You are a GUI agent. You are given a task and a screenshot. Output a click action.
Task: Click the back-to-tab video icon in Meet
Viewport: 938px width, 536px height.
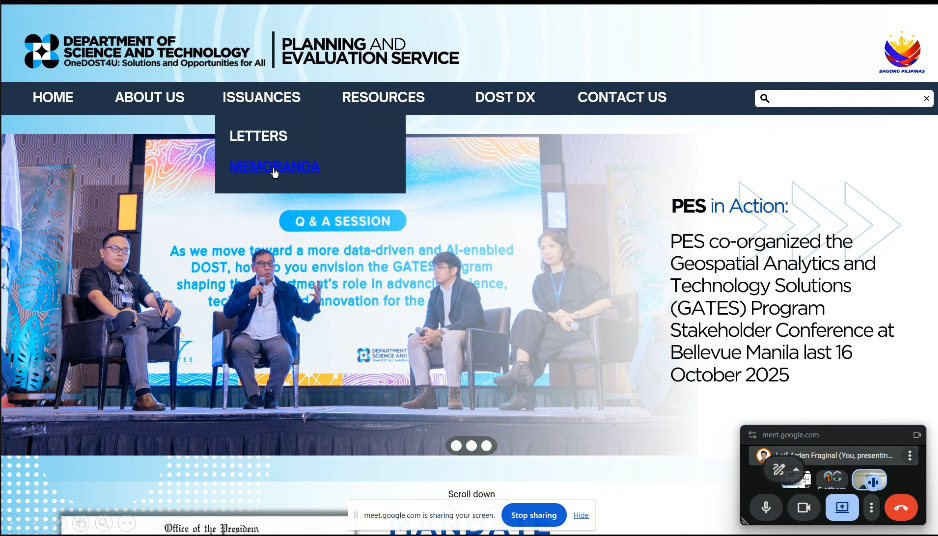tap(916, 435)
